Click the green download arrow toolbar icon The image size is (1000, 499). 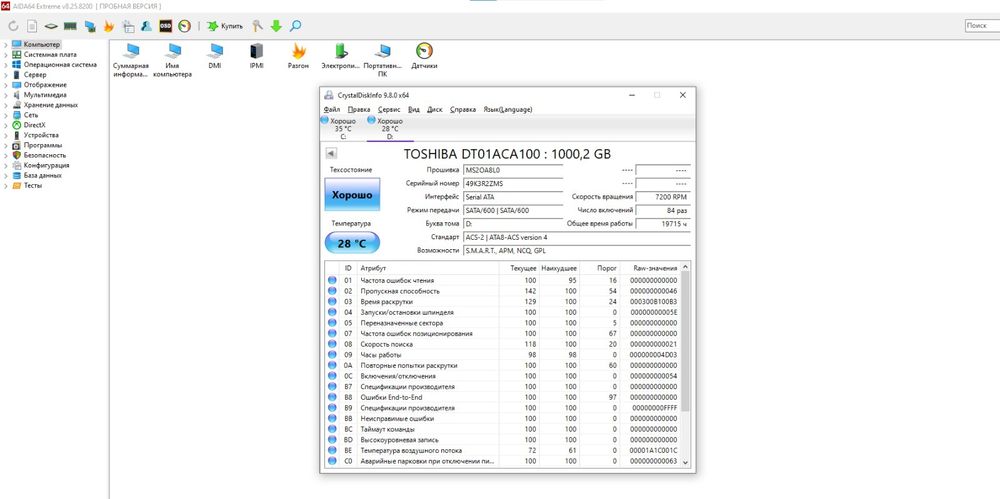pyautogui.click(x=276, y=26)
